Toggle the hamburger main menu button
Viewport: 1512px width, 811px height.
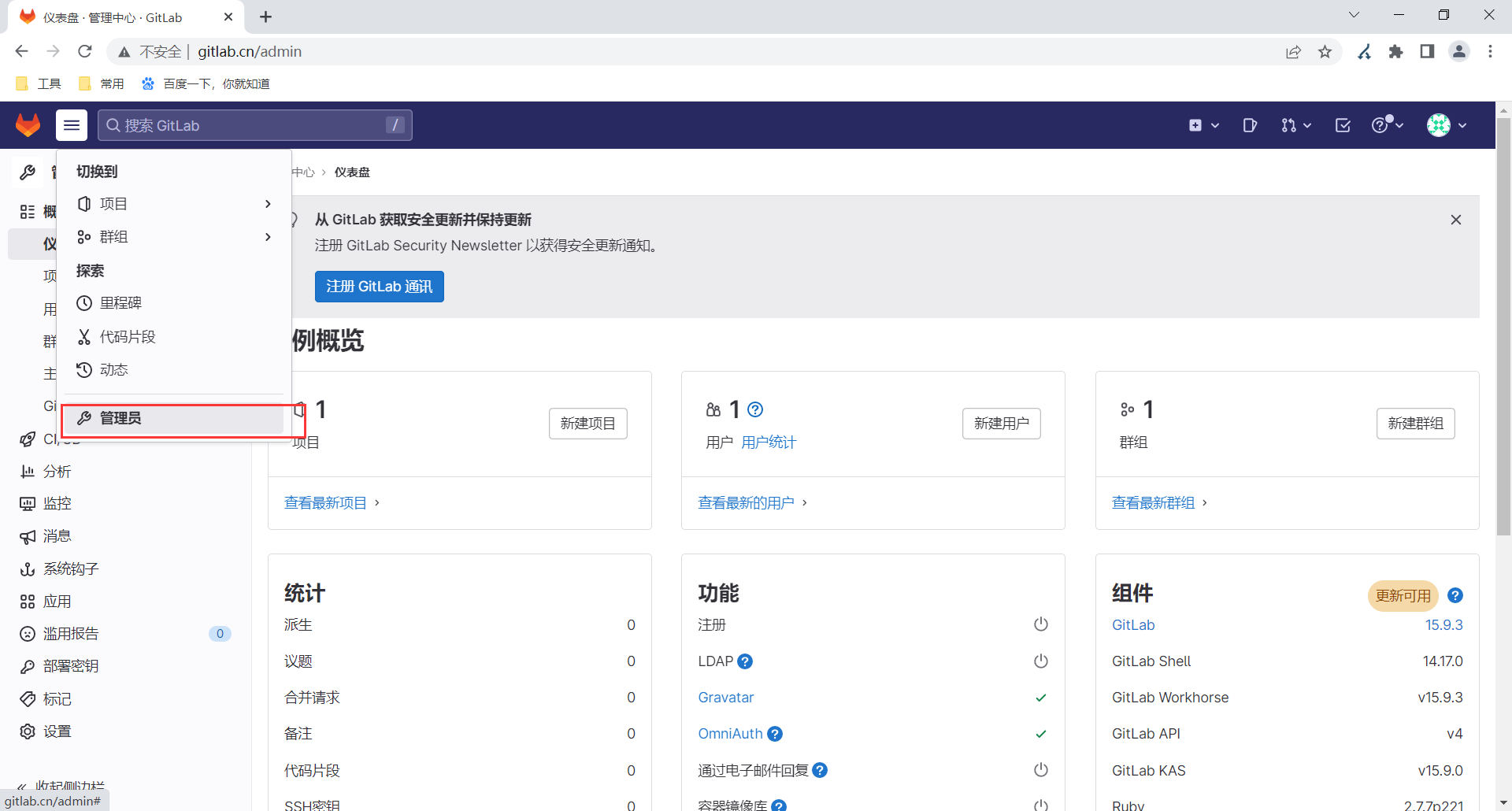coord(72,125)
